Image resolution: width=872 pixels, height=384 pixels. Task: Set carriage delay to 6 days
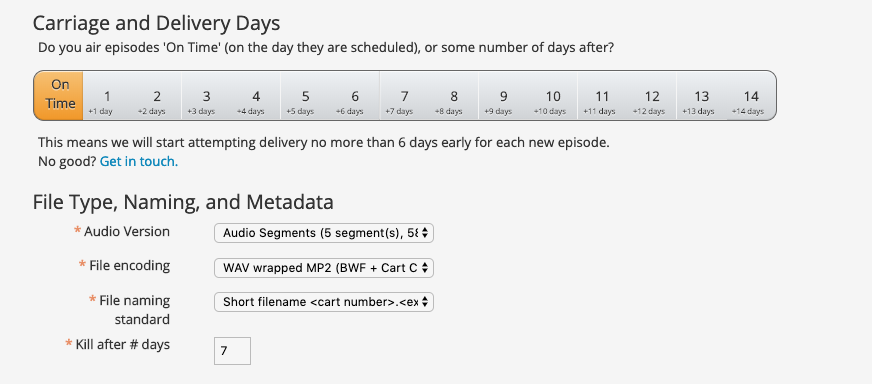(355, 95)
